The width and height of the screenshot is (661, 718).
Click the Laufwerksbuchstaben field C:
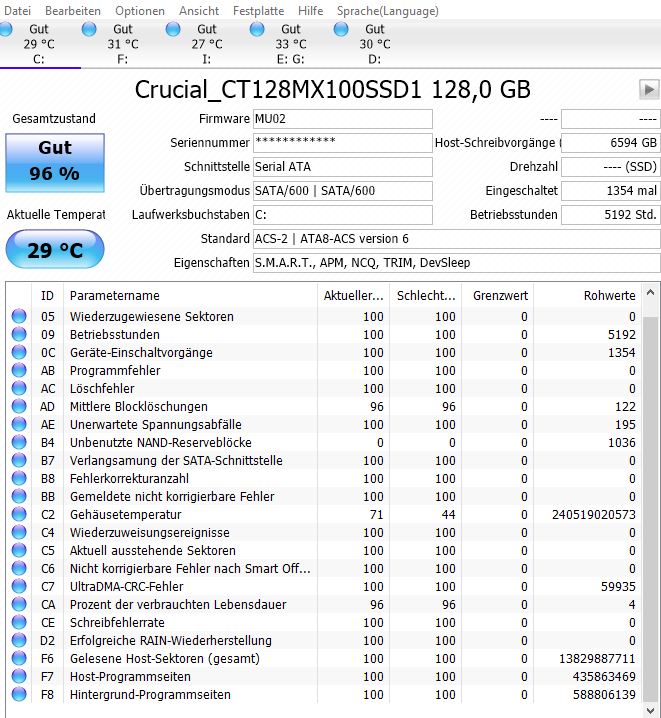click(x=342, y=215)
